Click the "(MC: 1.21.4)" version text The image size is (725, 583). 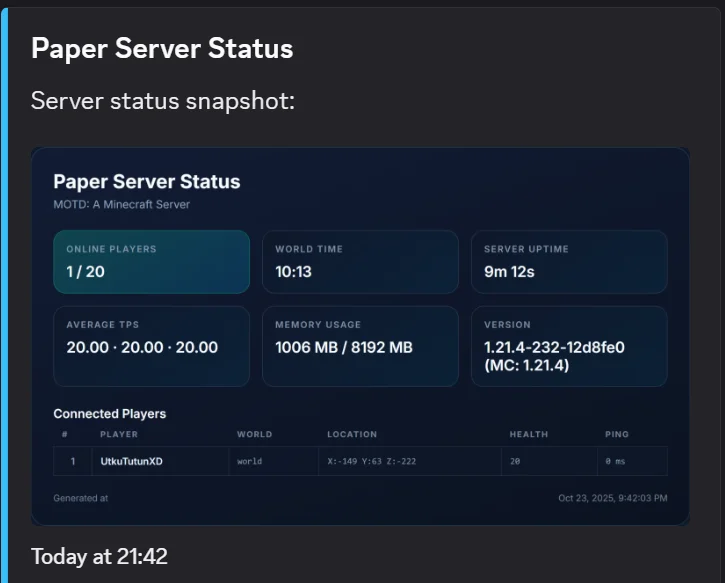[527, 365]
